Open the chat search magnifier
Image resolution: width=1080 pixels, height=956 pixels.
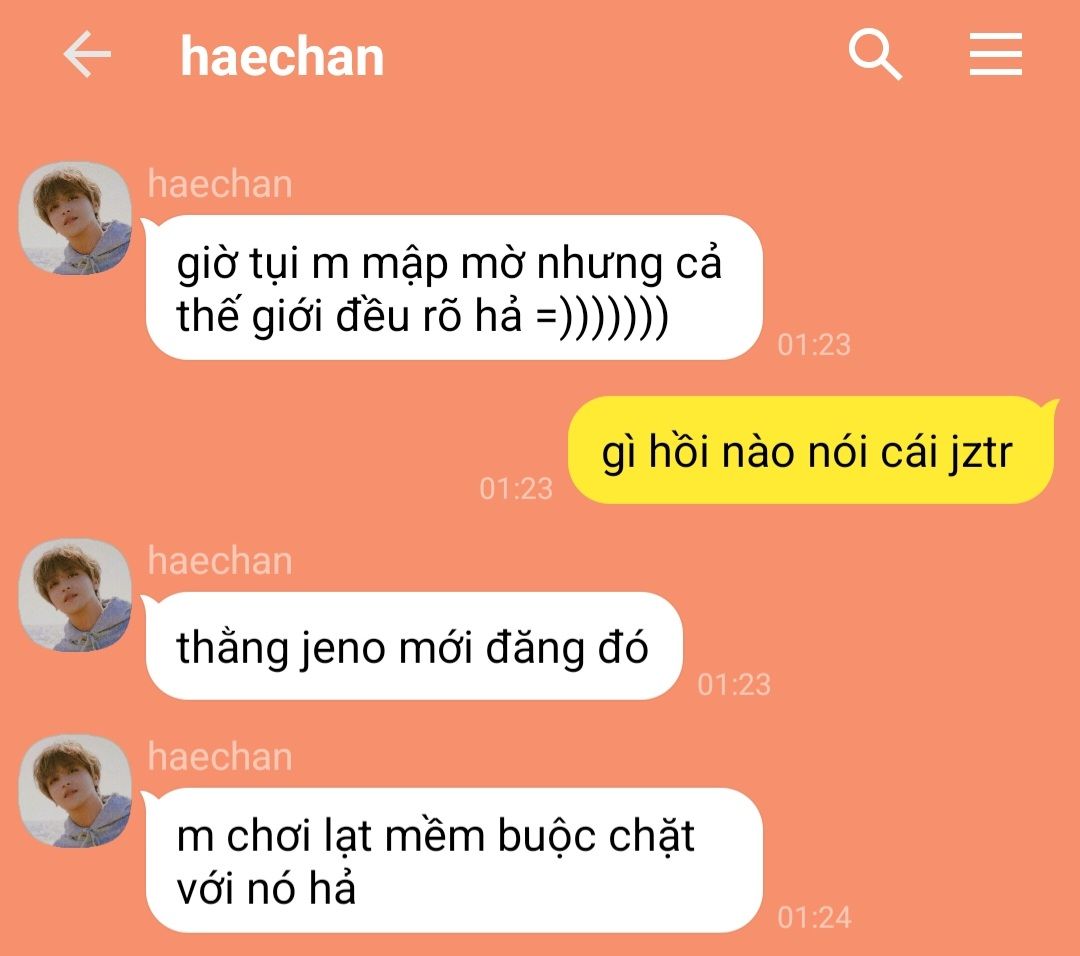click(875, 54)
